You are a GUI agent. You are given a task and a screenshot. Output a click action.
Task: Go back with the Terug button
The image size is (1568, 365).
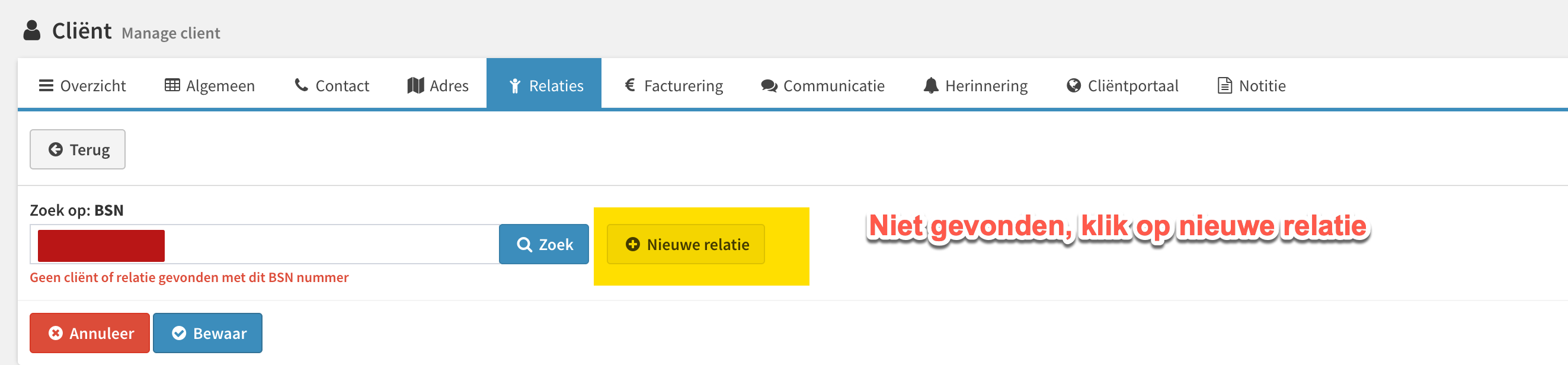78,149
